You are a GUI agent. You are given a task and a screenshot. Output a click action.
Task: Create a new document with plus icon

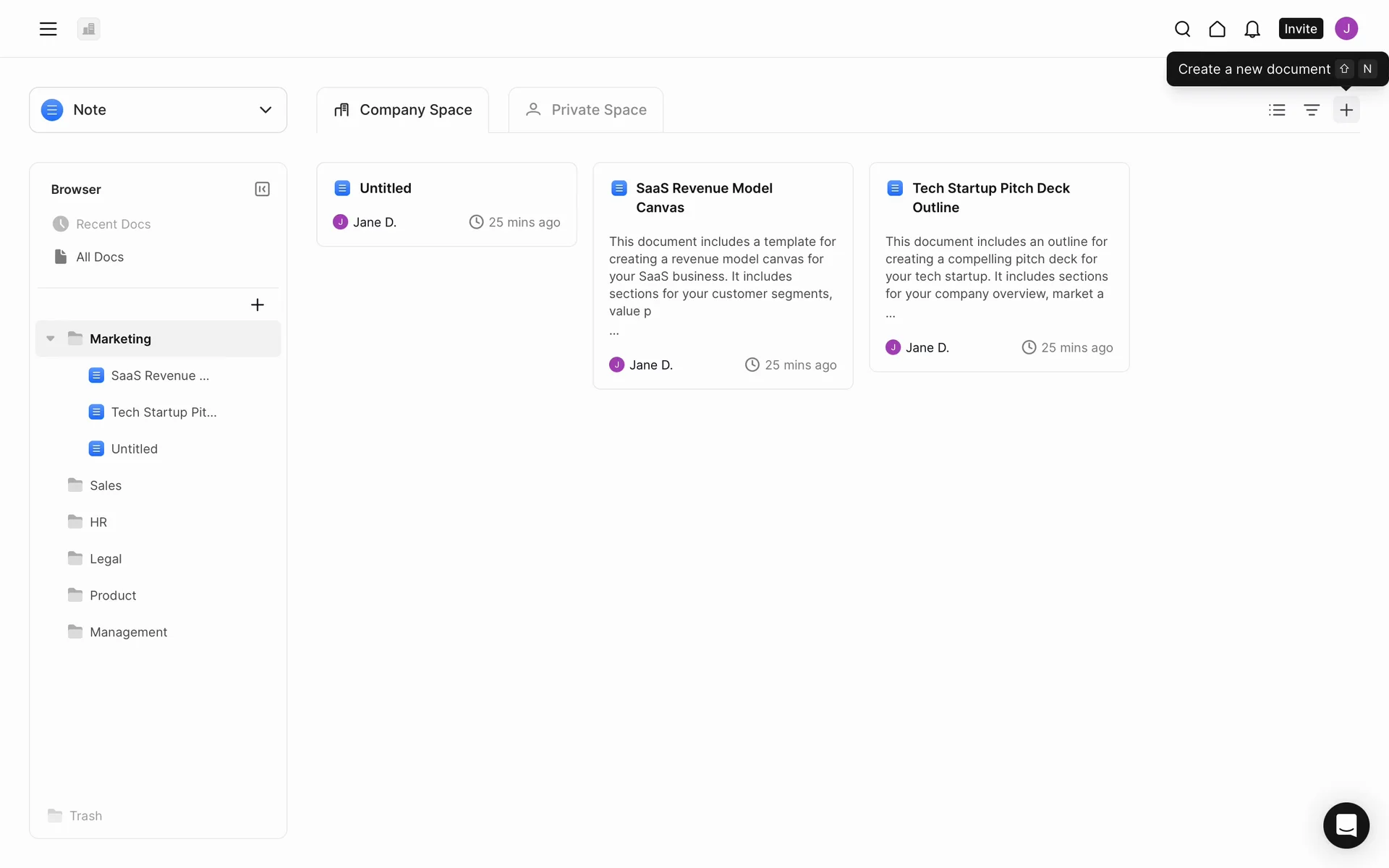pos(1346,110)
